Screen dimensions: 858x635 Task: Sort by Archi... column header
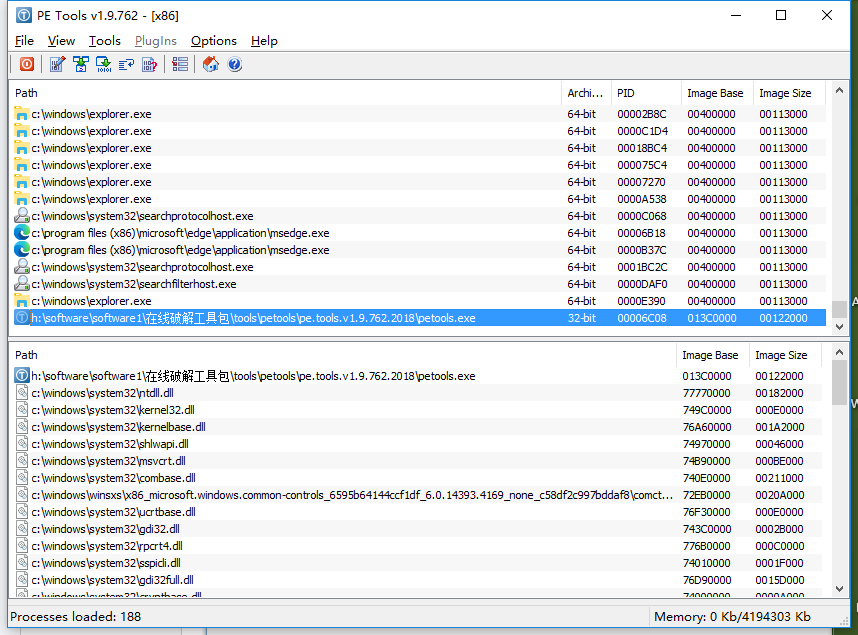click(585, 93)
